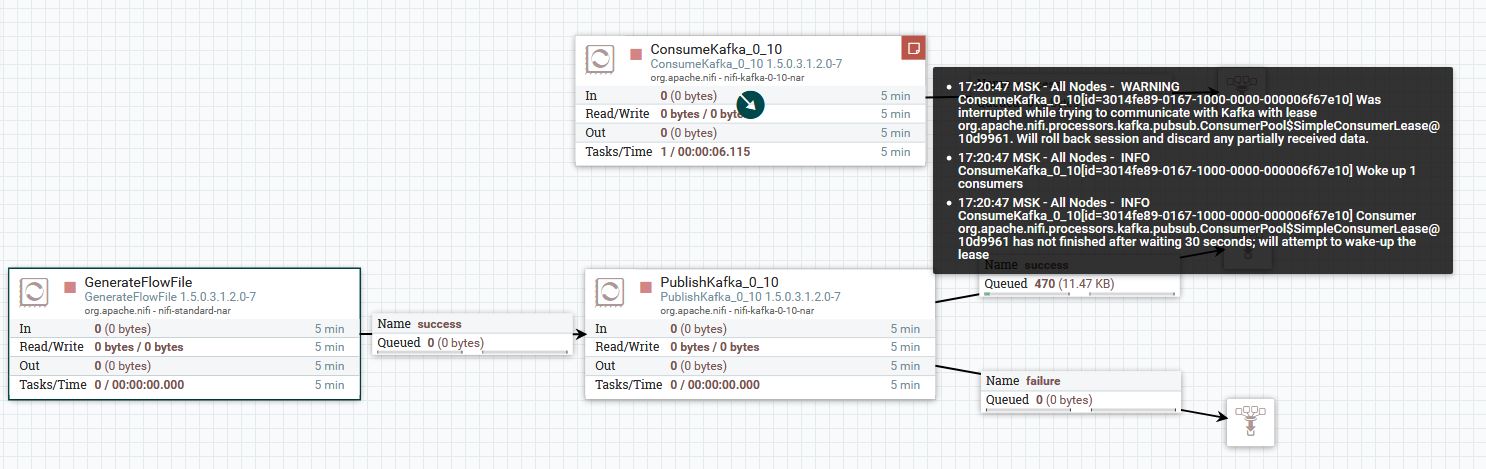Screen dimensions: 1486x469
Task: Click '5 min' in ConsumeKafka_0_10 Tasks/Time row
Action: [x=895, y=152]
